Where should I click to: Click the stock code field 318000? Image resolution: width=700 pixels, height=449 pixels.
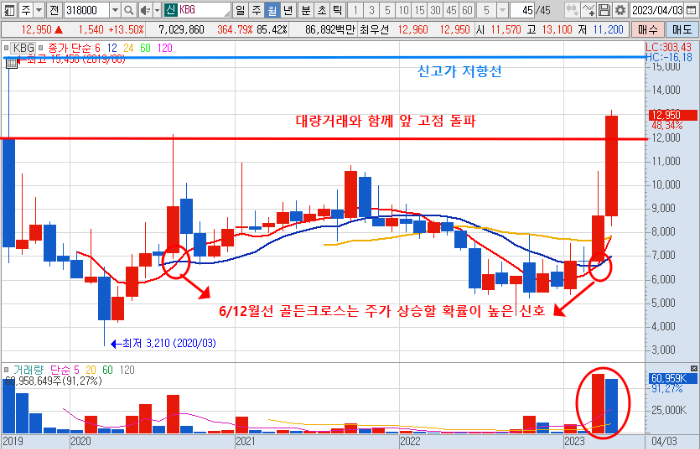point(87,10)
